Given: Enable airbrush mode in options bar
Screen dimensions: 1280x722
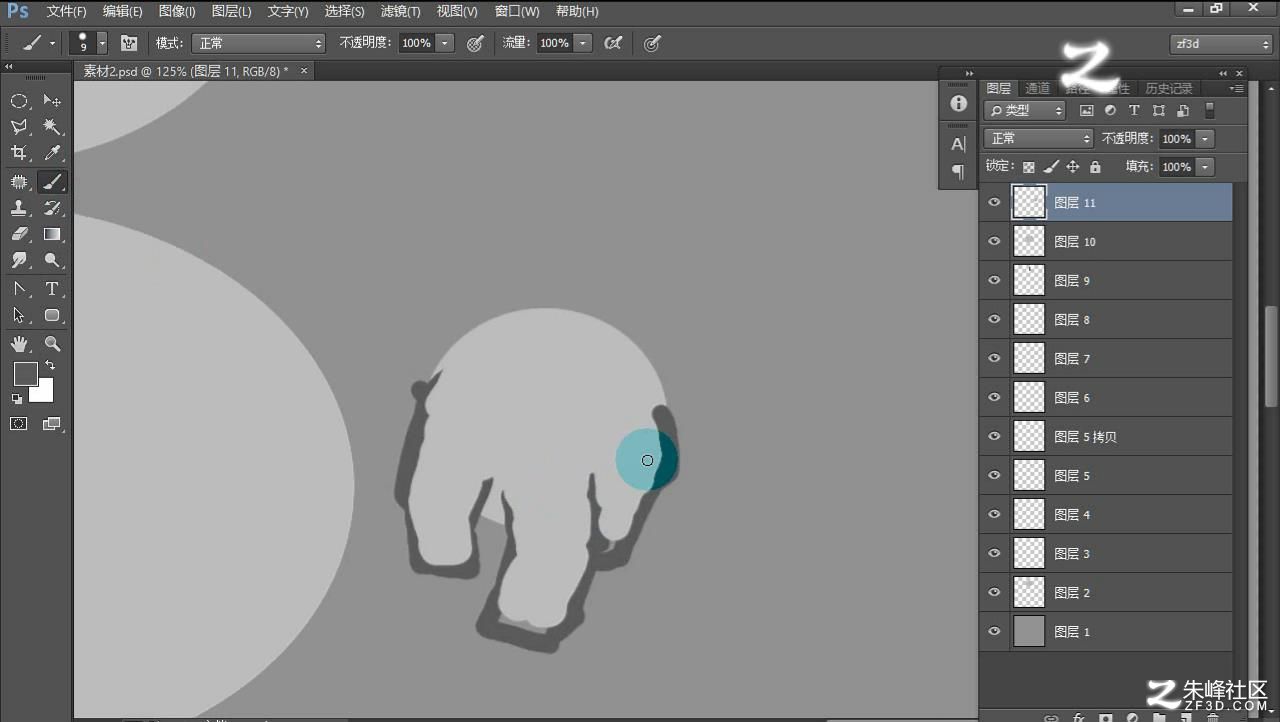Looking at the screenshot, I should [x=614, y=43].
